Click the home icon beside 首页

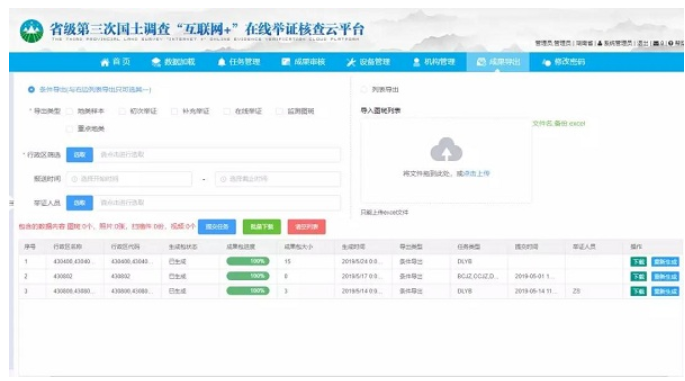click(104, 62)
